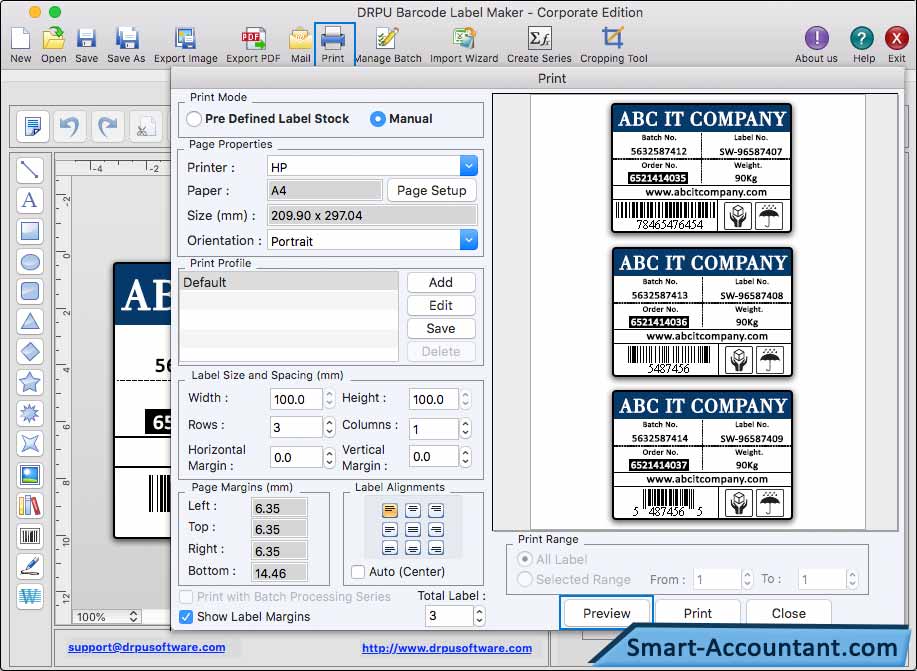Adjust label Height stepper
This screenshot has width=917, height=671.
pyautogui.click(x=465, y=399)
